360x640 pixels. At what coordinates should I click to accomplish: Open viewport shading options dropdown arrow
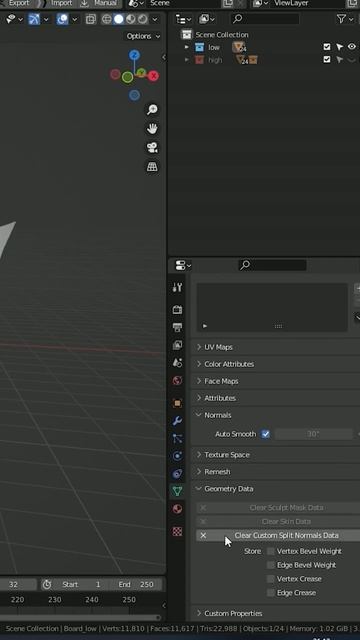coord(155,19)
